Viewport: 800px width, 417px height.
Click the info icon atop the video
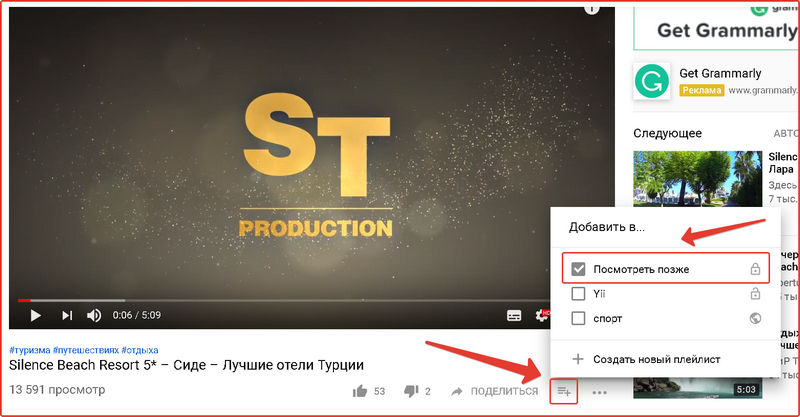pyautogui.click(x=591, y=9)
